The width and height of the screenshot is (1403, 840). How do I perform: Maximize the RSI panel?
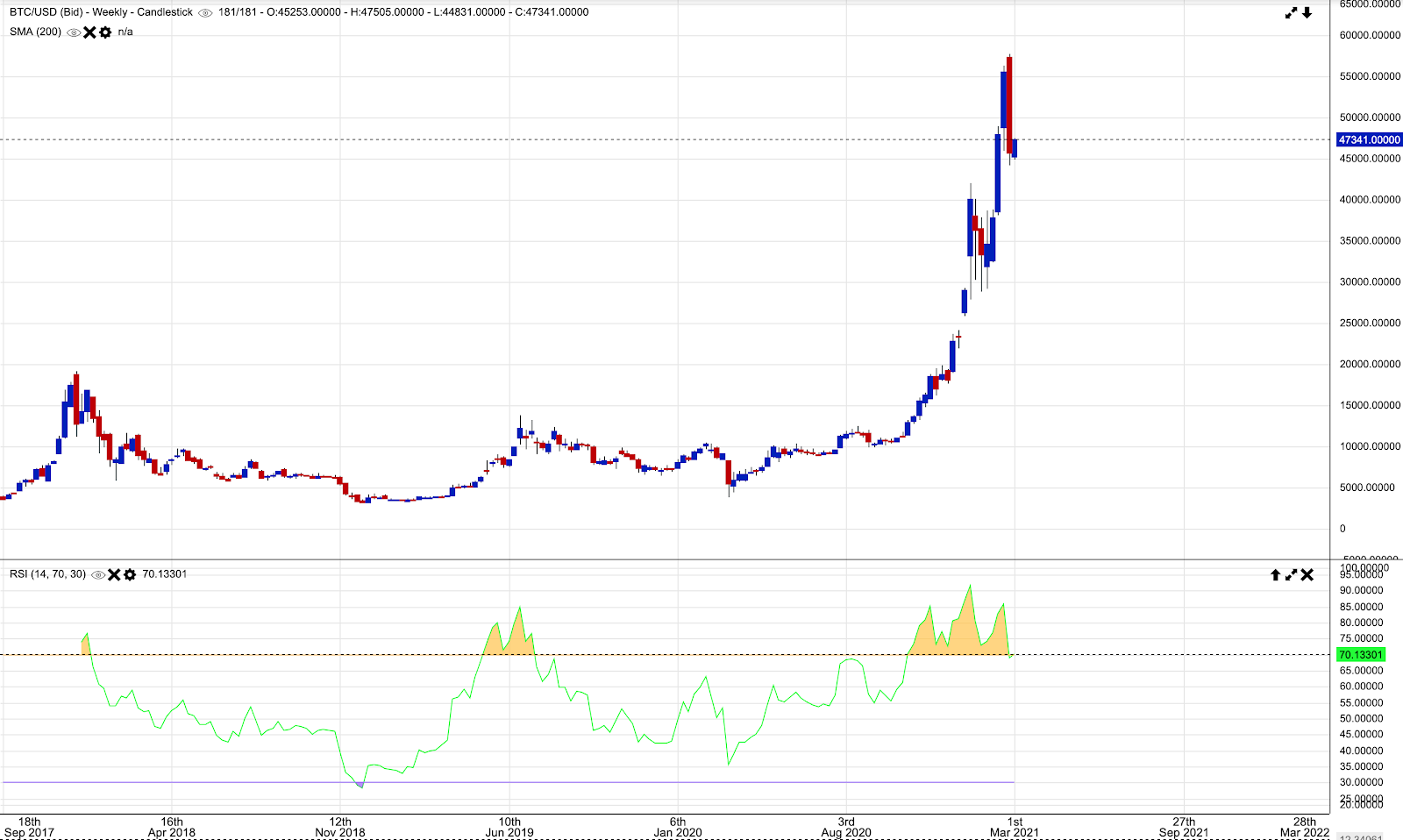tap(1291, 575)
